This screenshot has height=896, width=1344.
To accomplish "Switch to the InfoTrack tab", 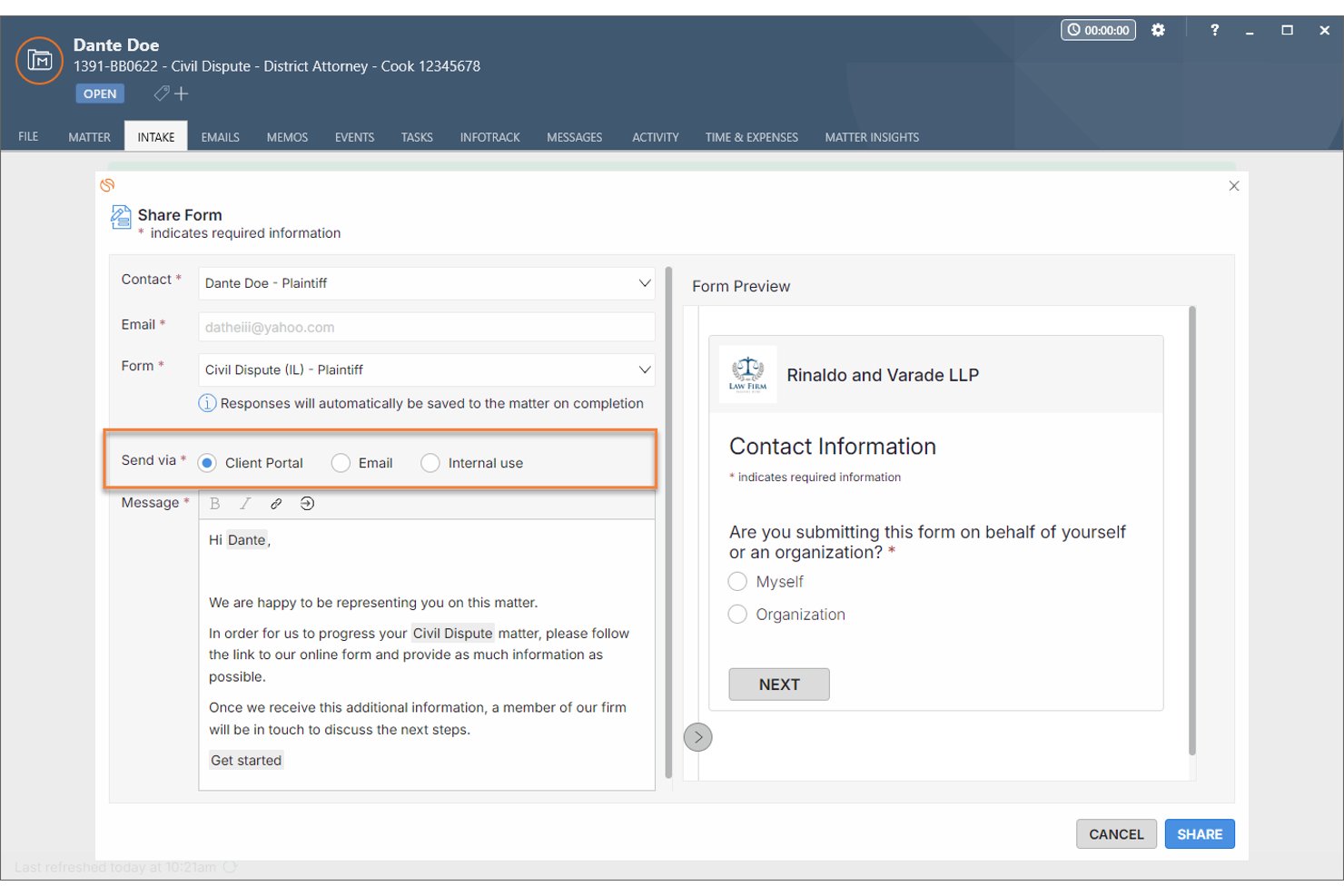I will pos(490,137).
